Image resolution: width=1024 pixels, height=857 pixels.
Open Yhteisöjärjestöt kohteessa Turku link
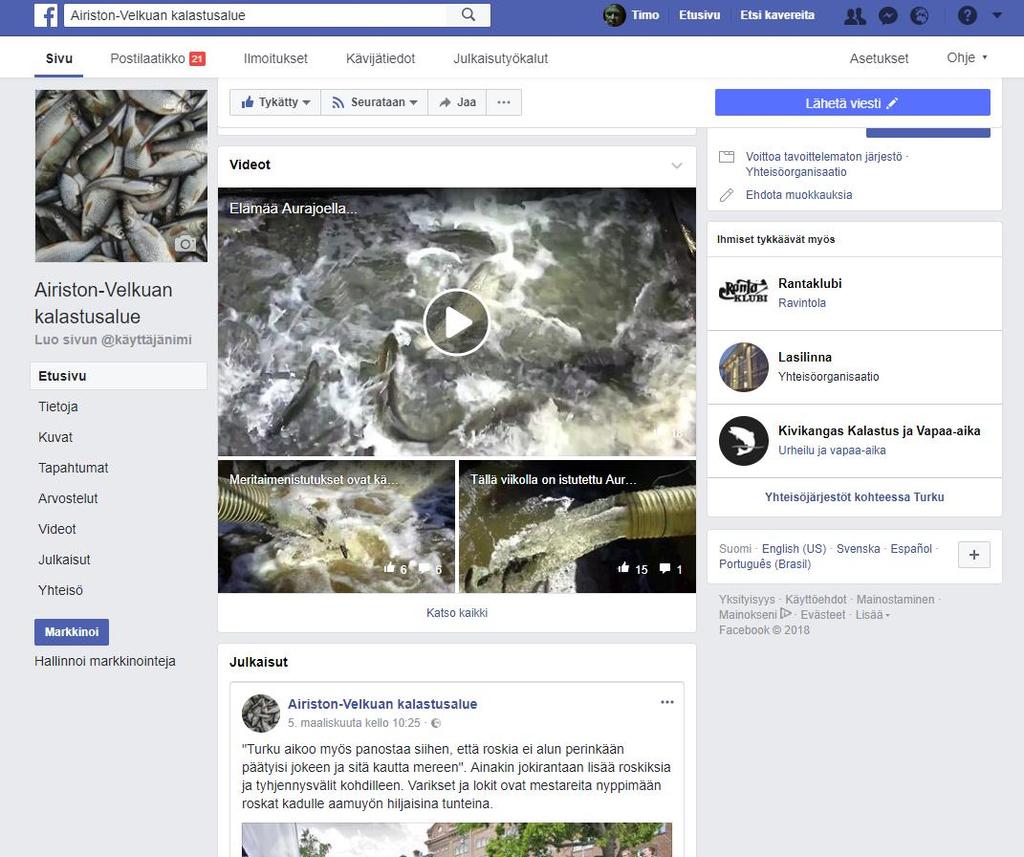click(854, 497)
